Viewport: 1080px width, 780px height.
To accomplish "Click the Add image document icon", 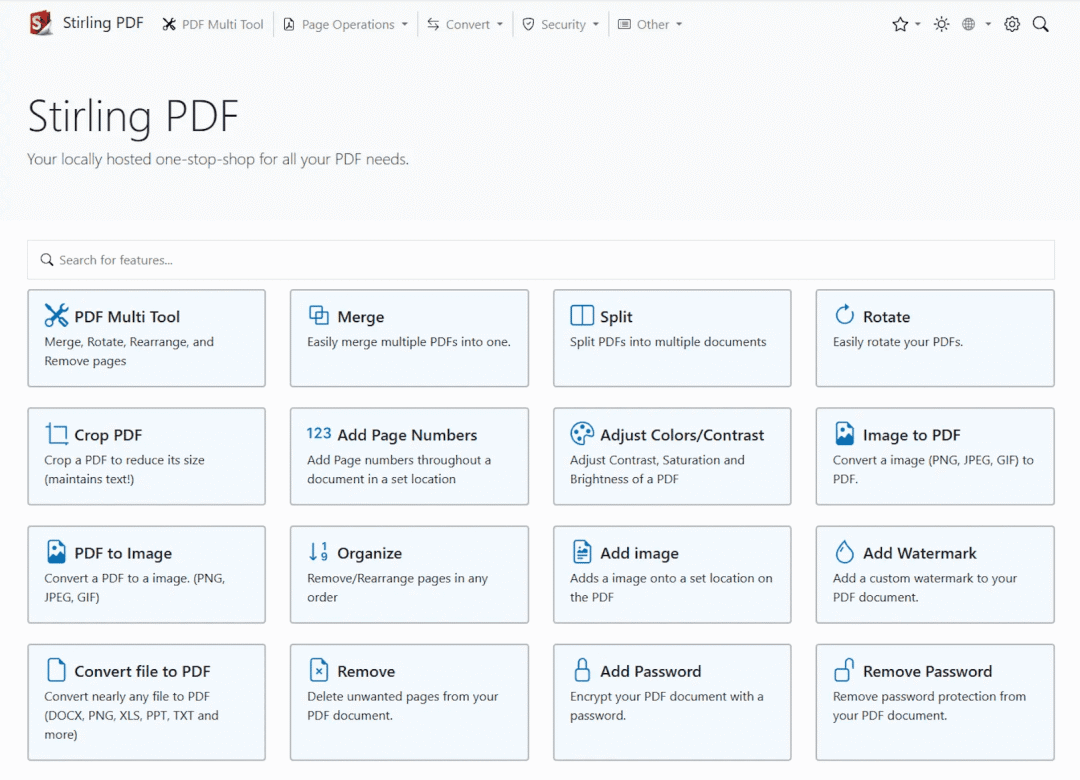I will point(582,552).
